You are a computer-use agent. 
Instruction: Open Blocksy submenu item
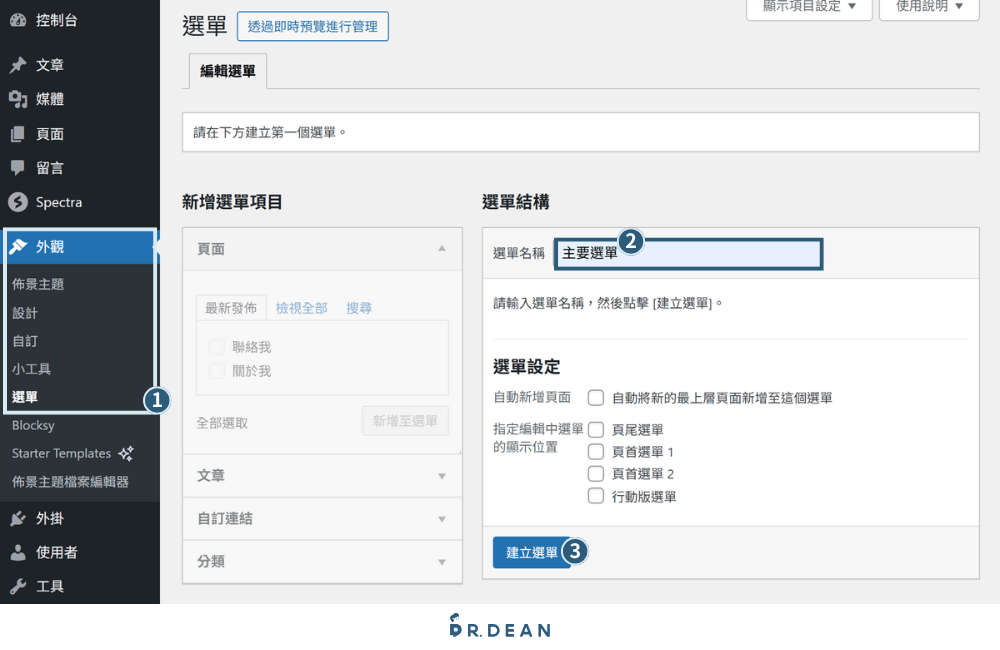[x=33, y=425]
